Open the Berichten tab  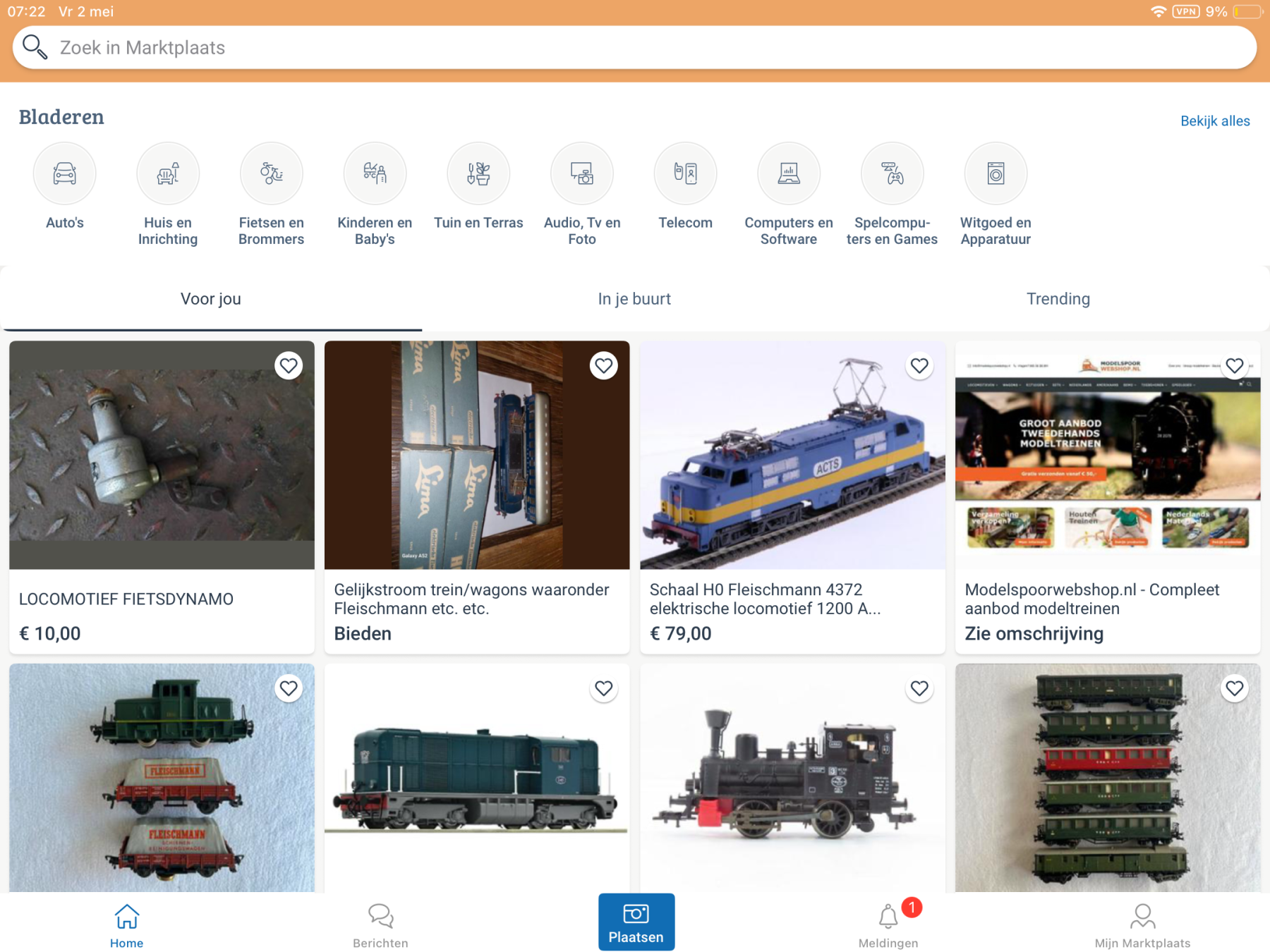coord(380,926)
